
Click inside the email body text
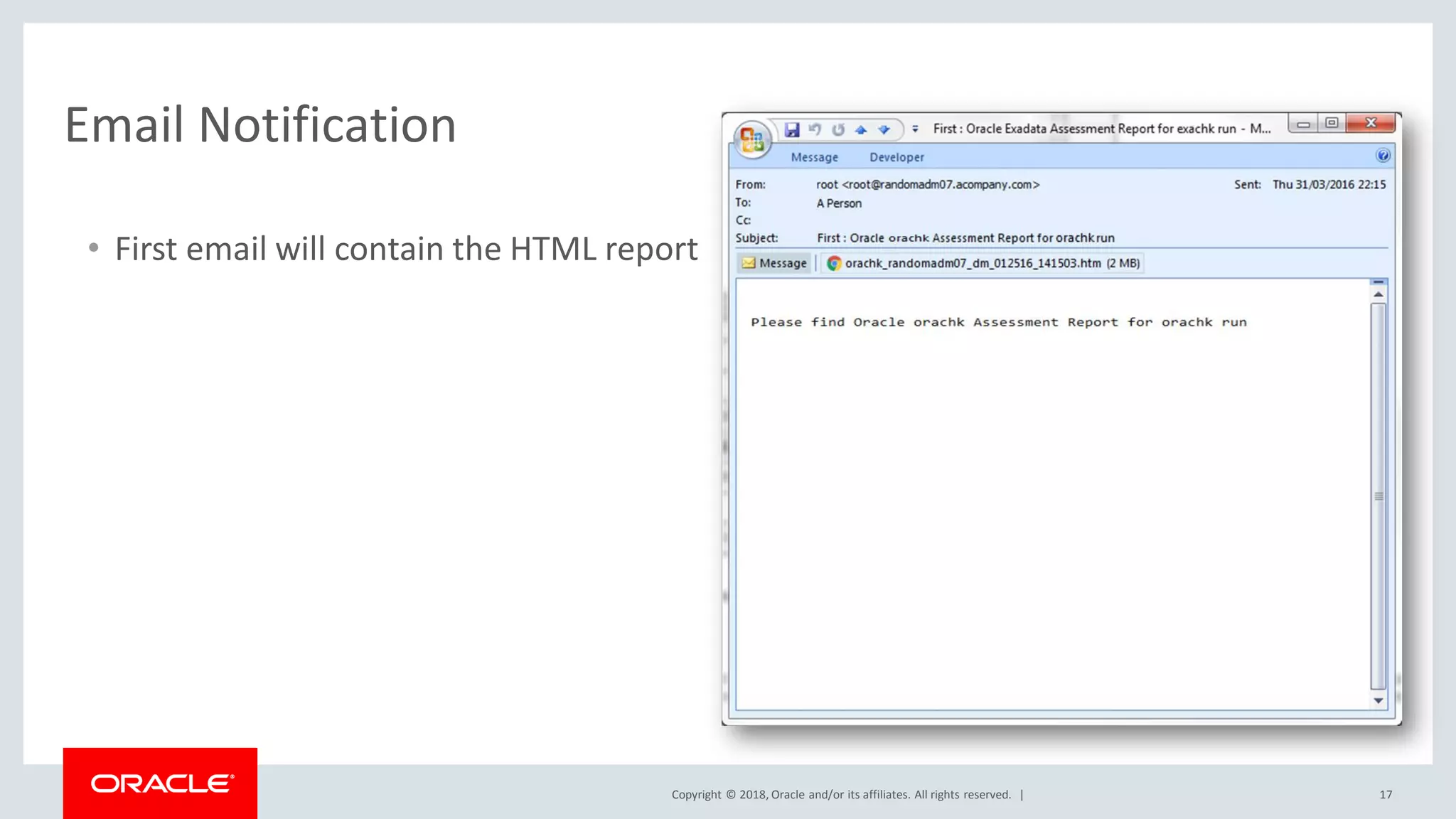pyautogui.click(x=998, y=322)
